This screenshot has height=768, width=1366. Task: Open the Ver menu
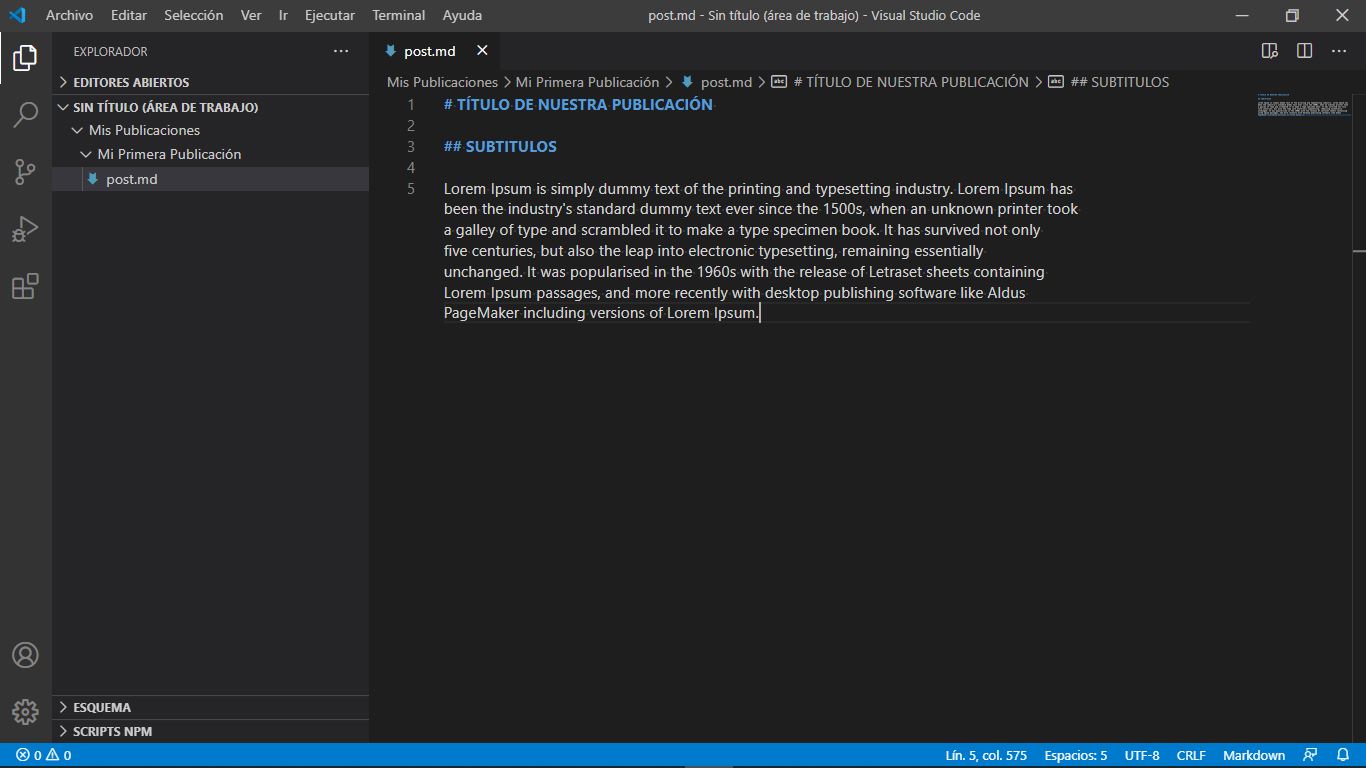(x=251, y=15)
